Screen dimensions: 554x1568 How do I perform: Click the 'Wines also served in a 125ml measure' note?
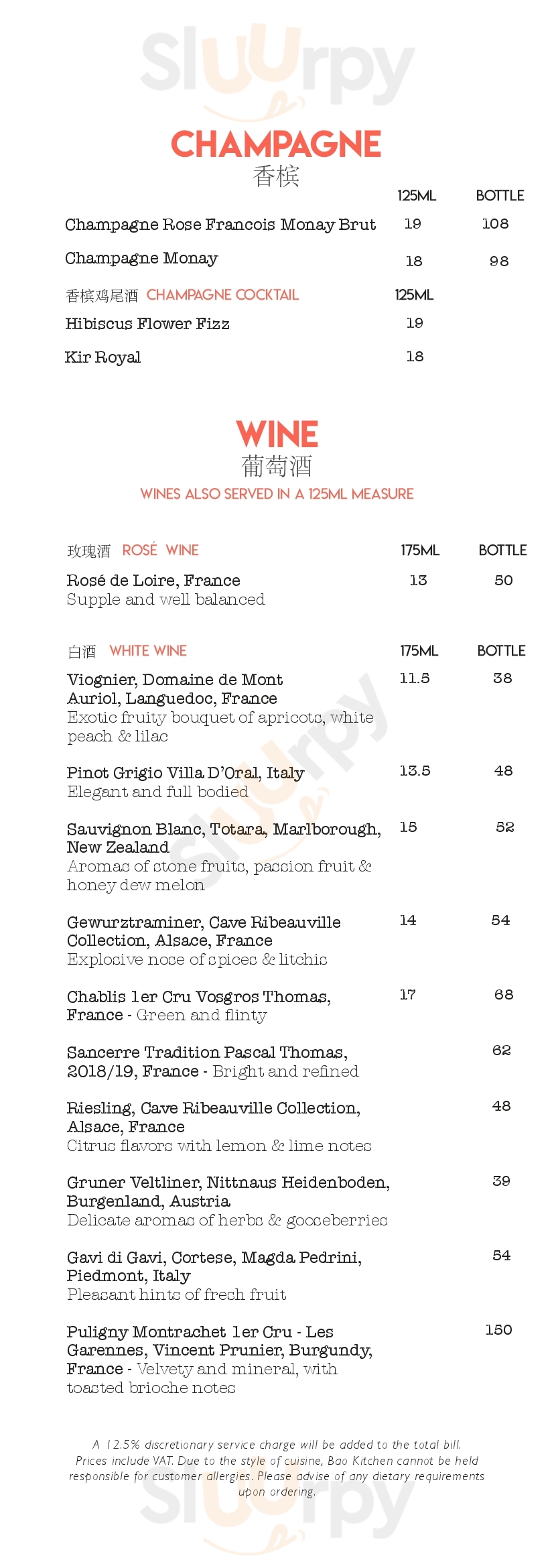277,494
